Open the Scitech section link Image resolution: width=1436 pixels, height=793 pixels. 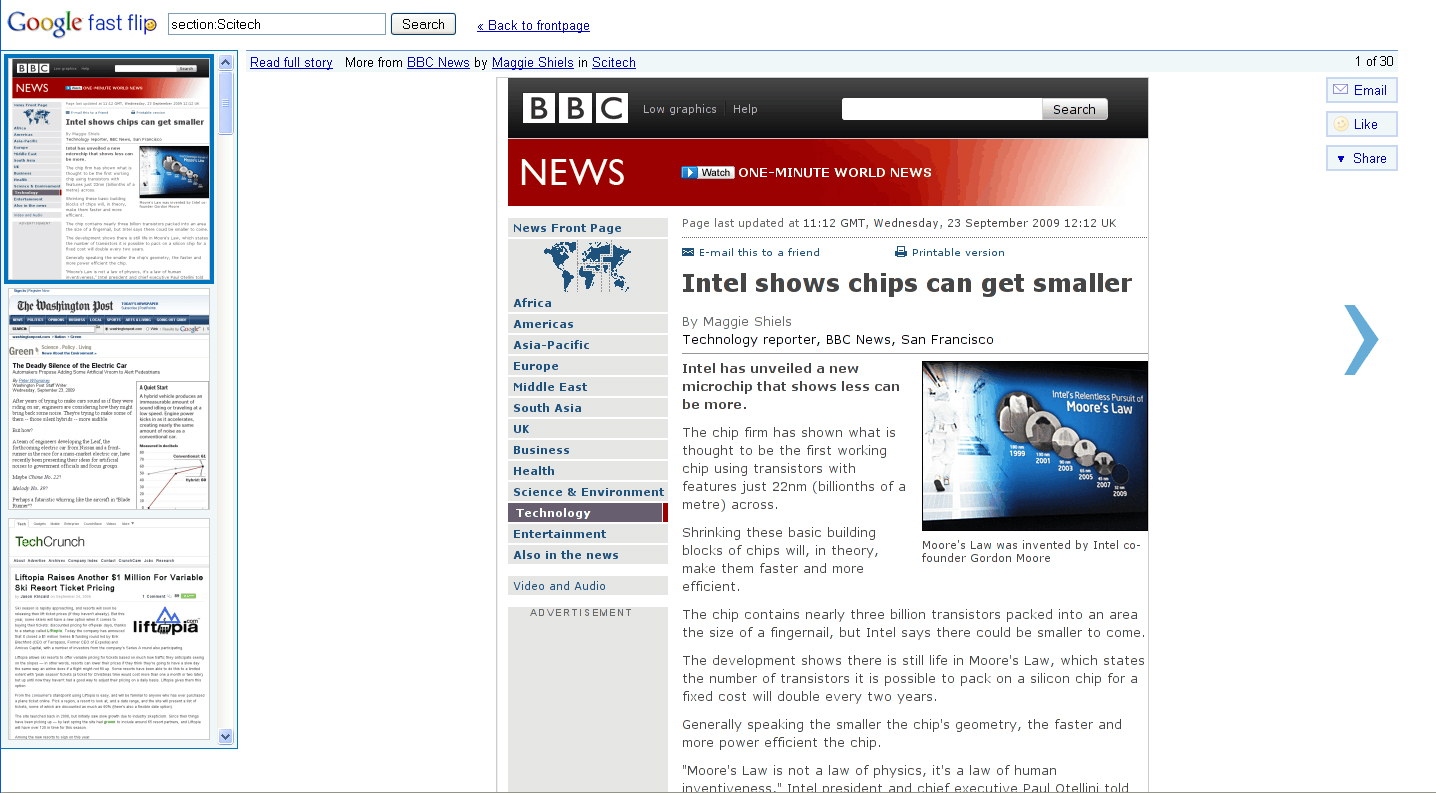614,62
